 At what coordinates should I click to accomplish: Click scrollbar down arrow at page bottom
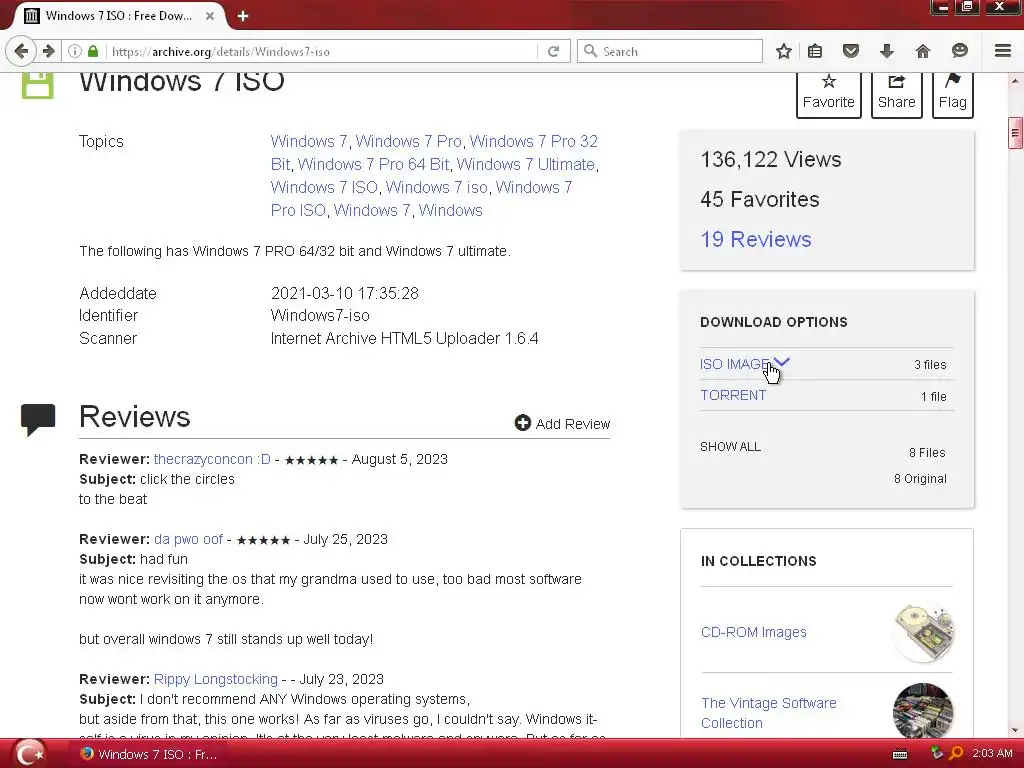[x=1015, y=730]
